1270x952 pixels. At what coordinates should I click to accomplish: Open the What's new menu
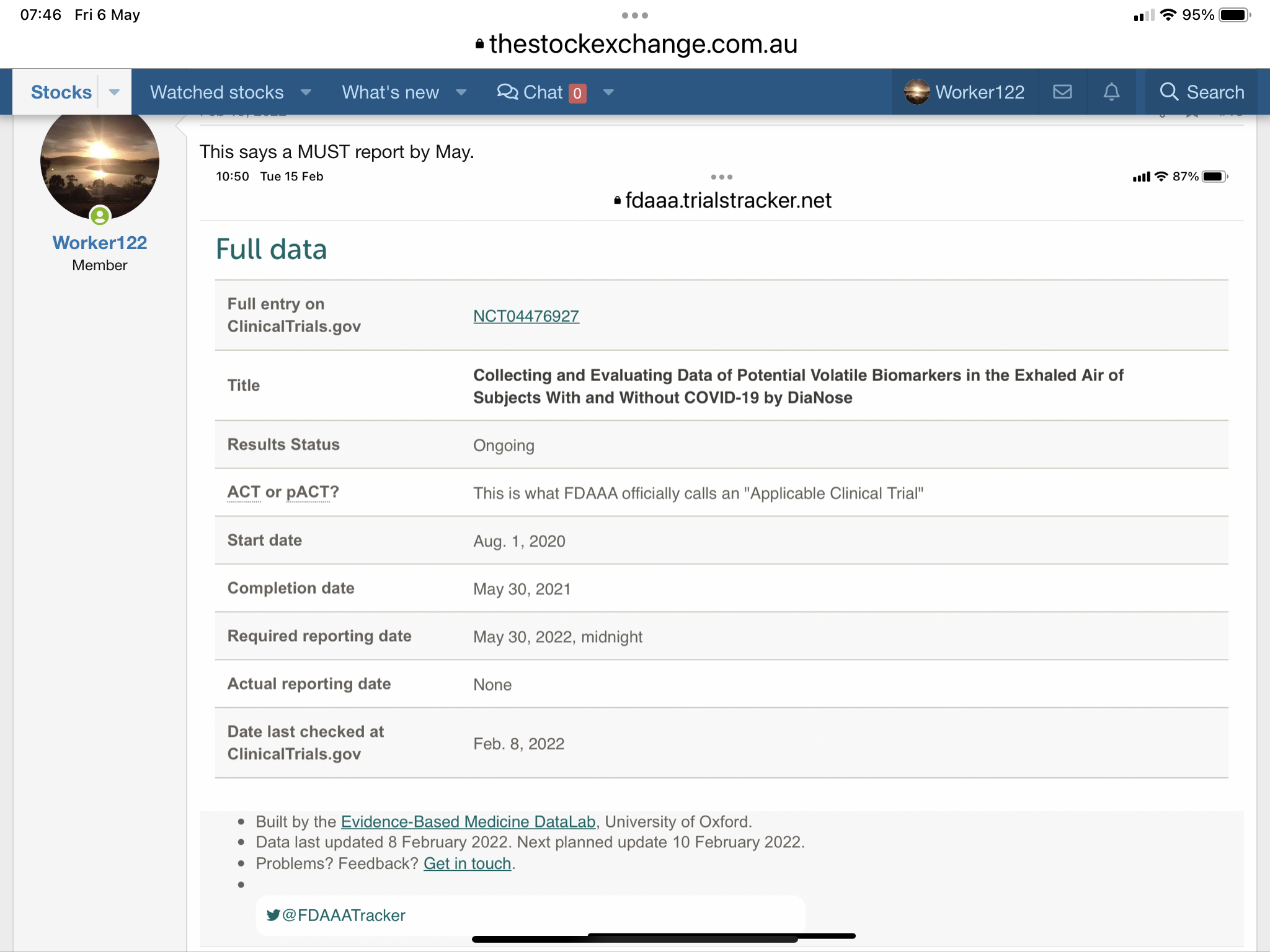pyautogui.click(x=390, y=92)
